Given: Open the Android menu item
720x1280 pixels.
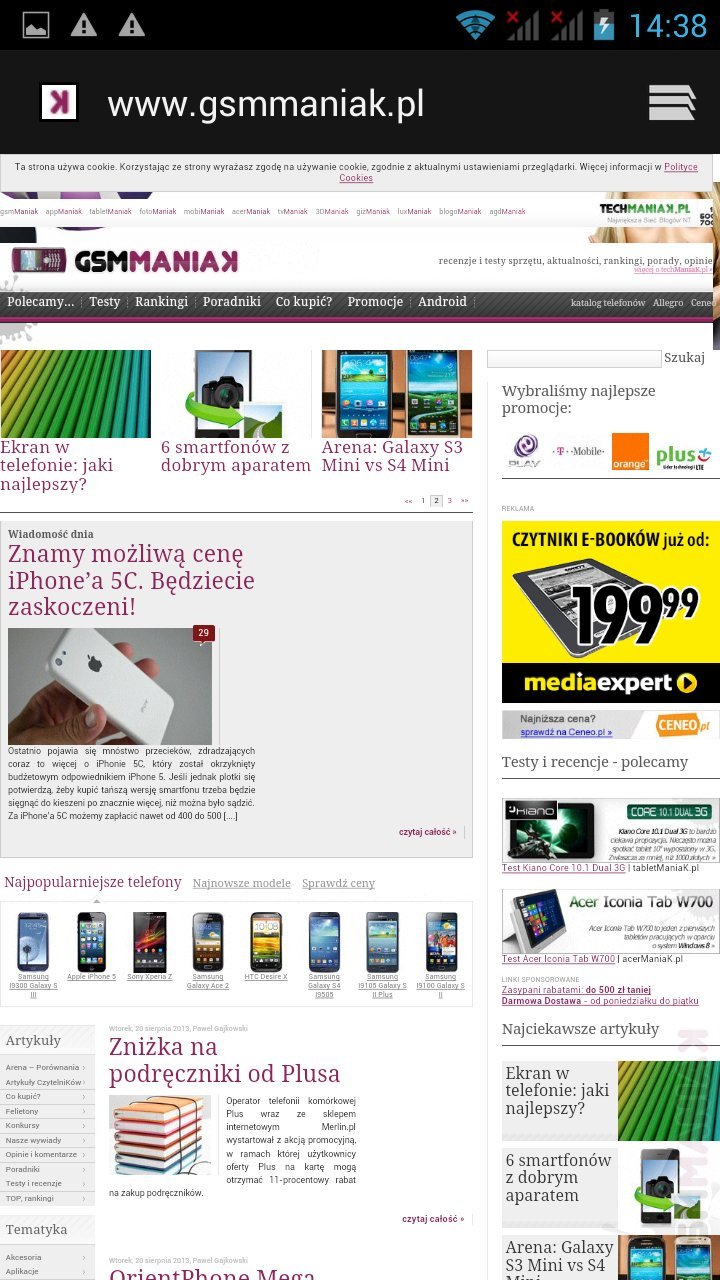Looking at the screenshot, I should tap(442, 302).
